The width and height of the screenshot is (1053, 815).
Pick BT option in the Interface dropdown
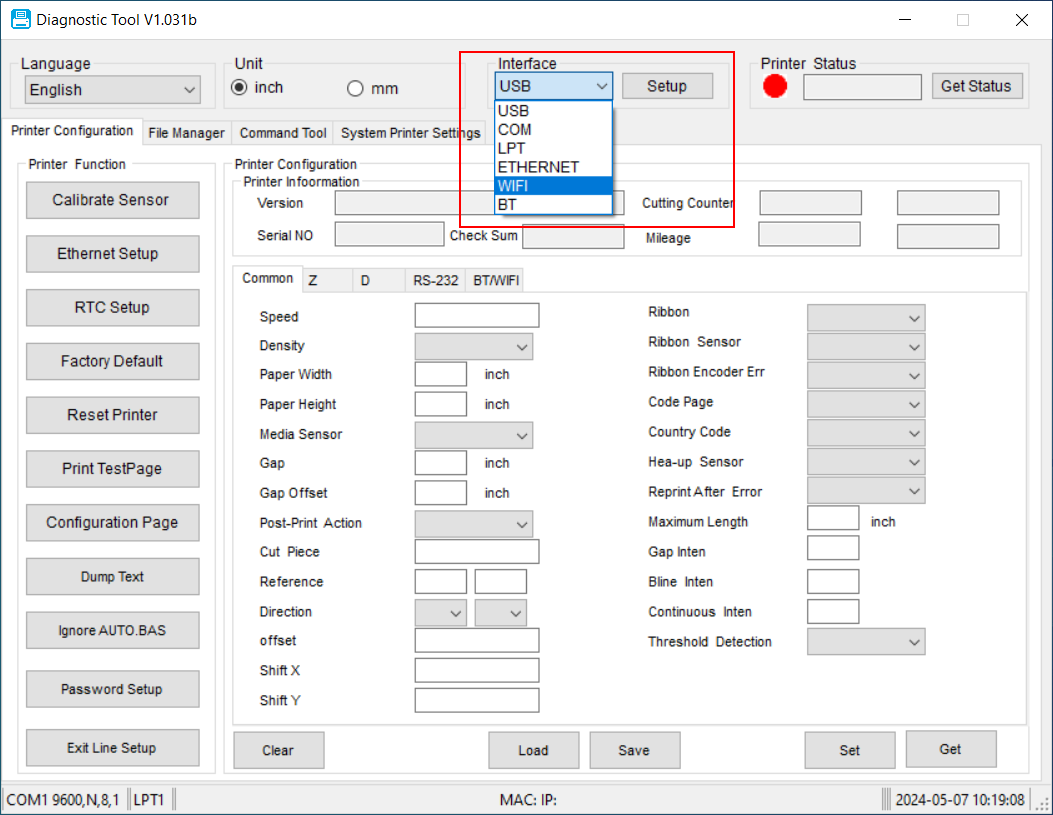[553, 204]
